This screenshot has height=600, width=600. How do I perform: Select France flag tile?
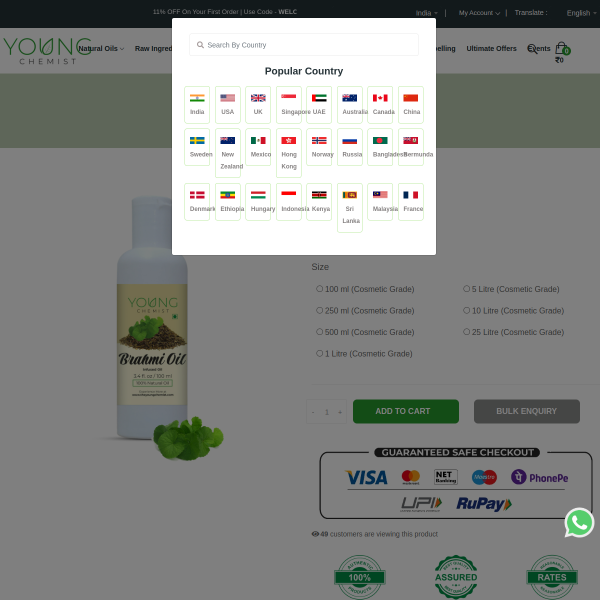(x=411, y=202)
